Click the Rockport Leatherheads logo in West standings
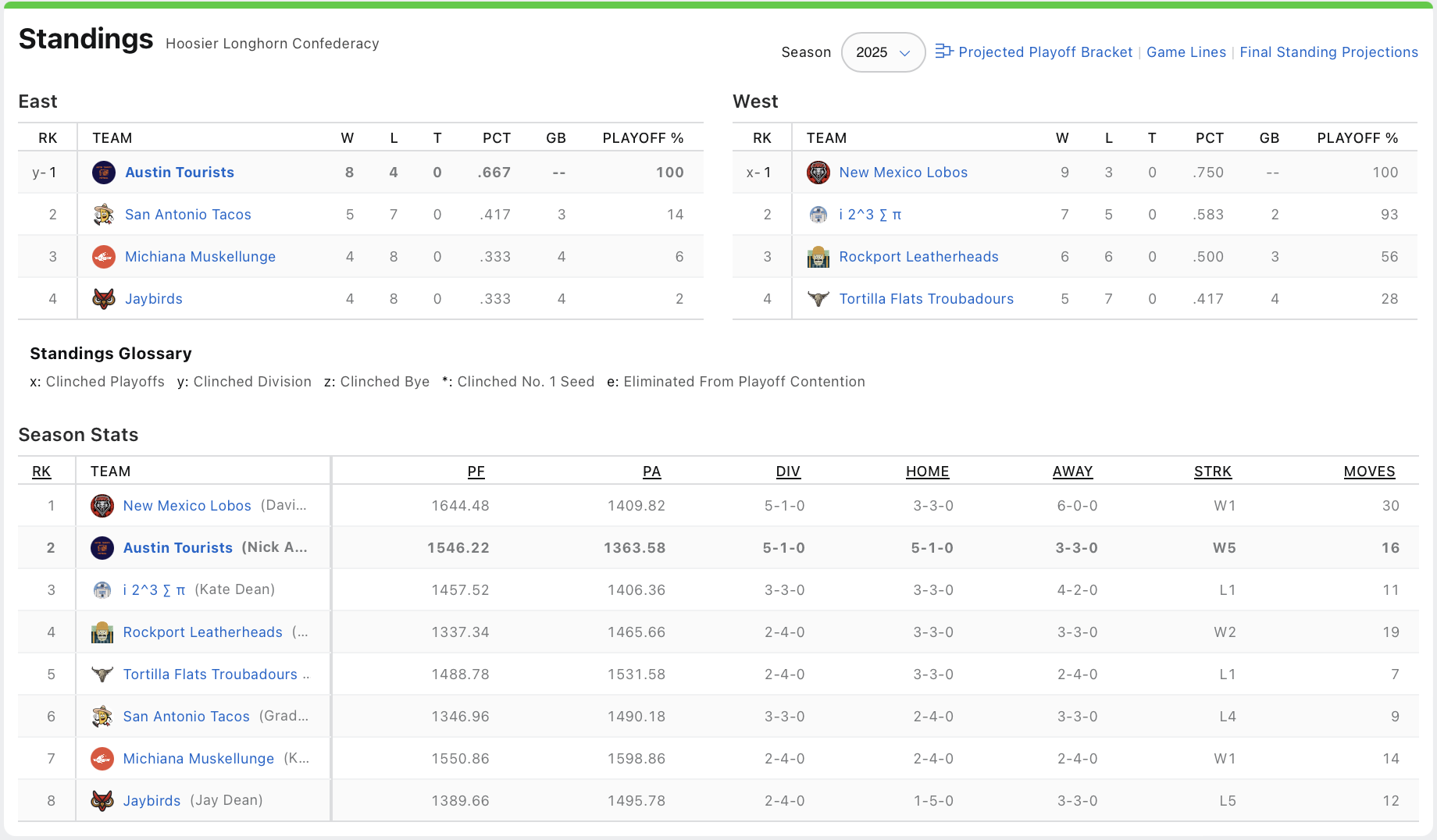1437x840 pixels. click(x=818, y=257)
